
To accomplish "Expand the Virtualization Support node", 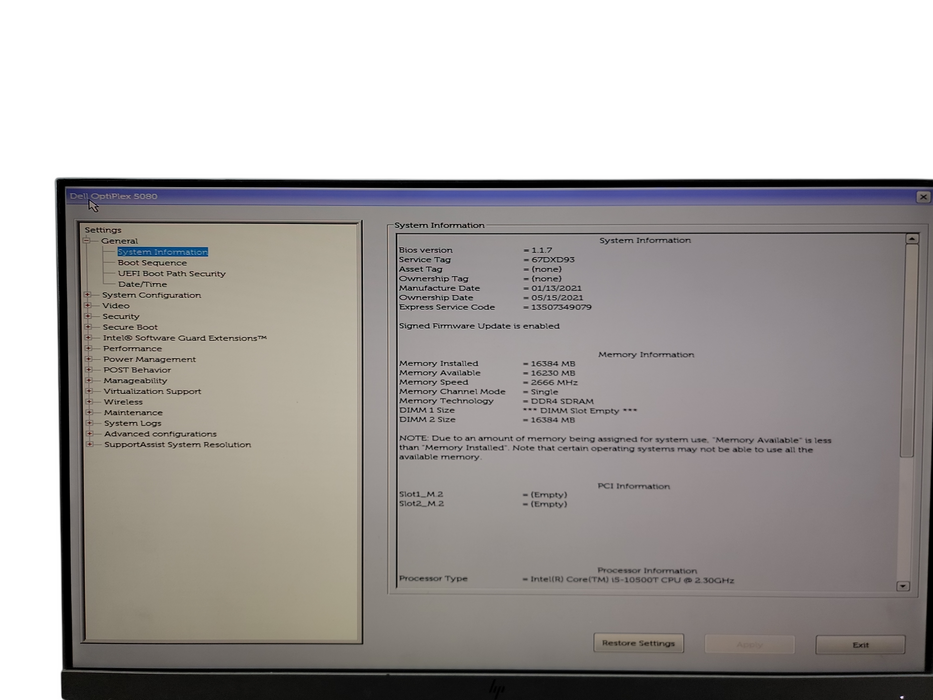I will (89, 391).
